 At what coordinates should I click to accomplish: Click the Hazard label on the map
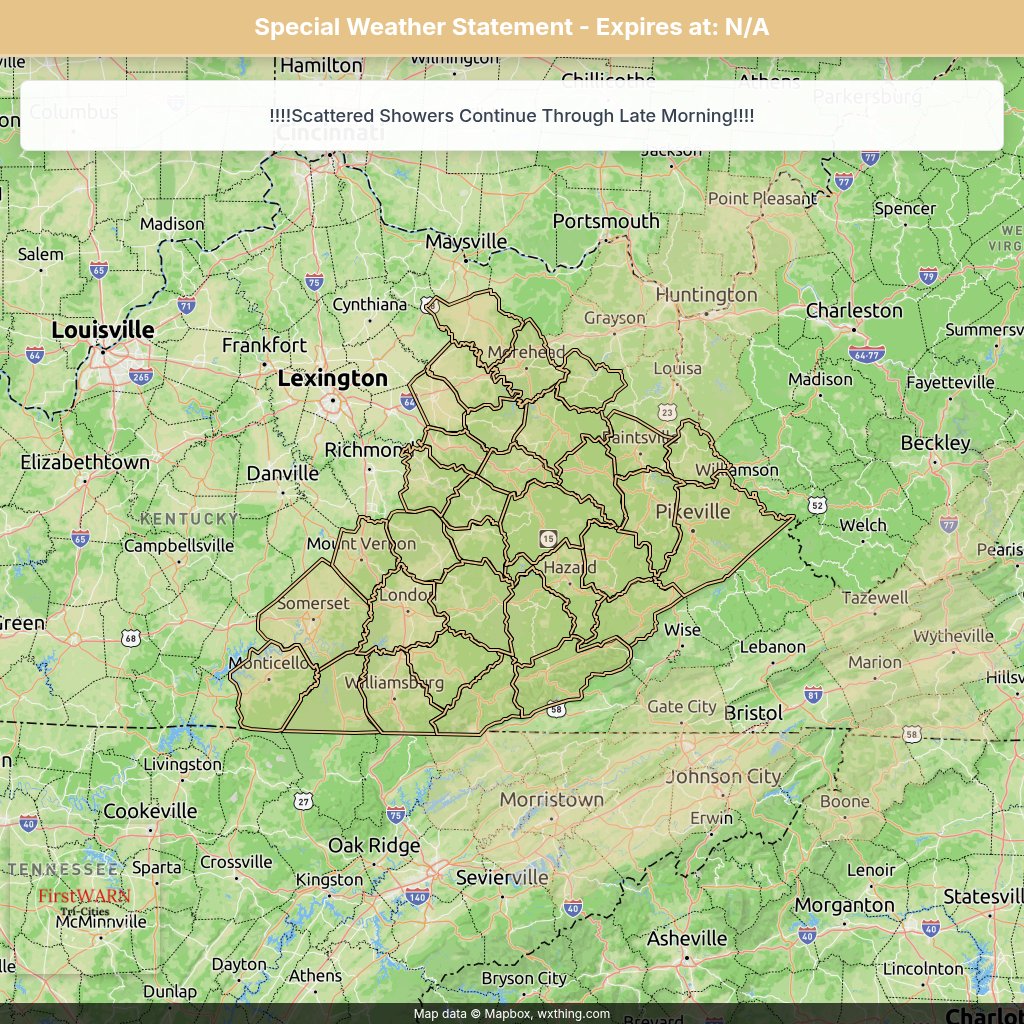tap(569, 567)
